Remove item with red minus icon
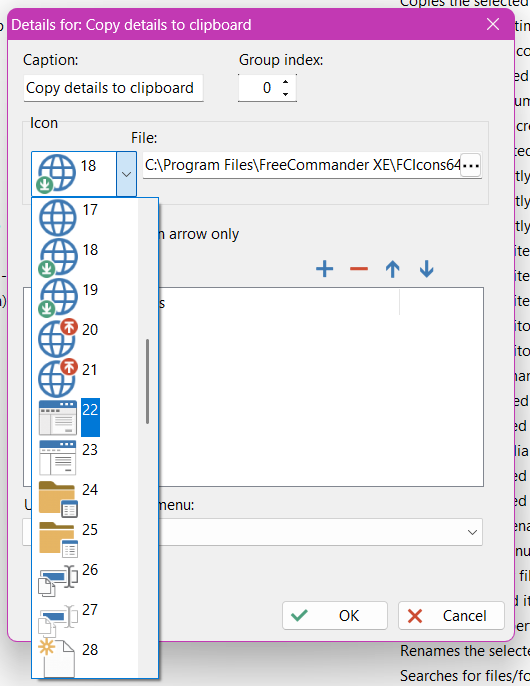Viewport: 530px width, 686px height. pos(358,269)
